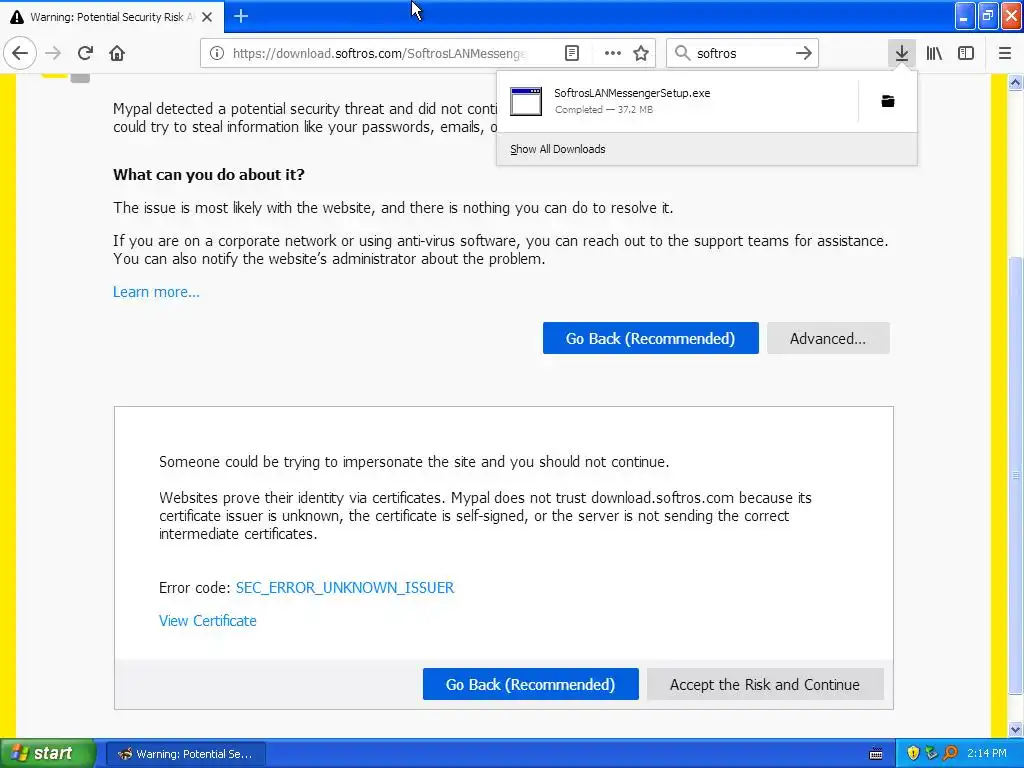The image size is (1024, 768).
Task: Close the Warning: Potential Security Risk tab
Action: (207, 17)
